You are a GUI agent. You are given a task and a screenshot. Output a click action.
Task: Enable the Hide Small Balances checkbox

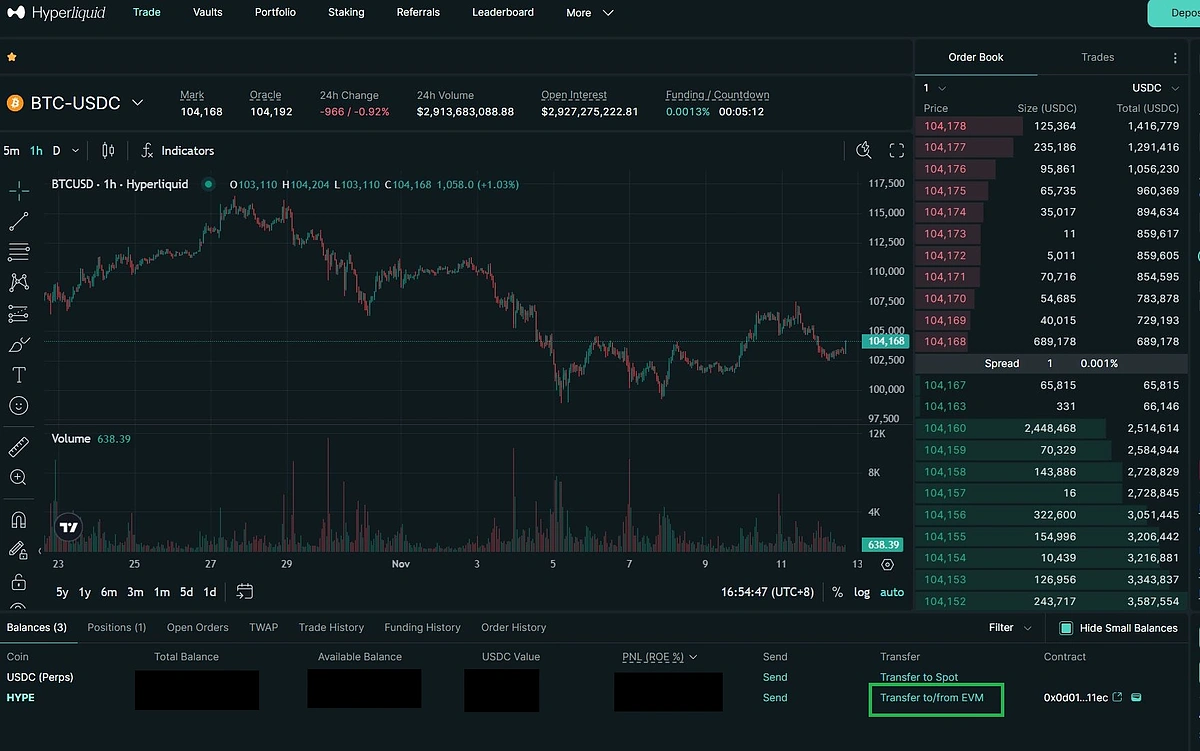(x=1065, y=628)
